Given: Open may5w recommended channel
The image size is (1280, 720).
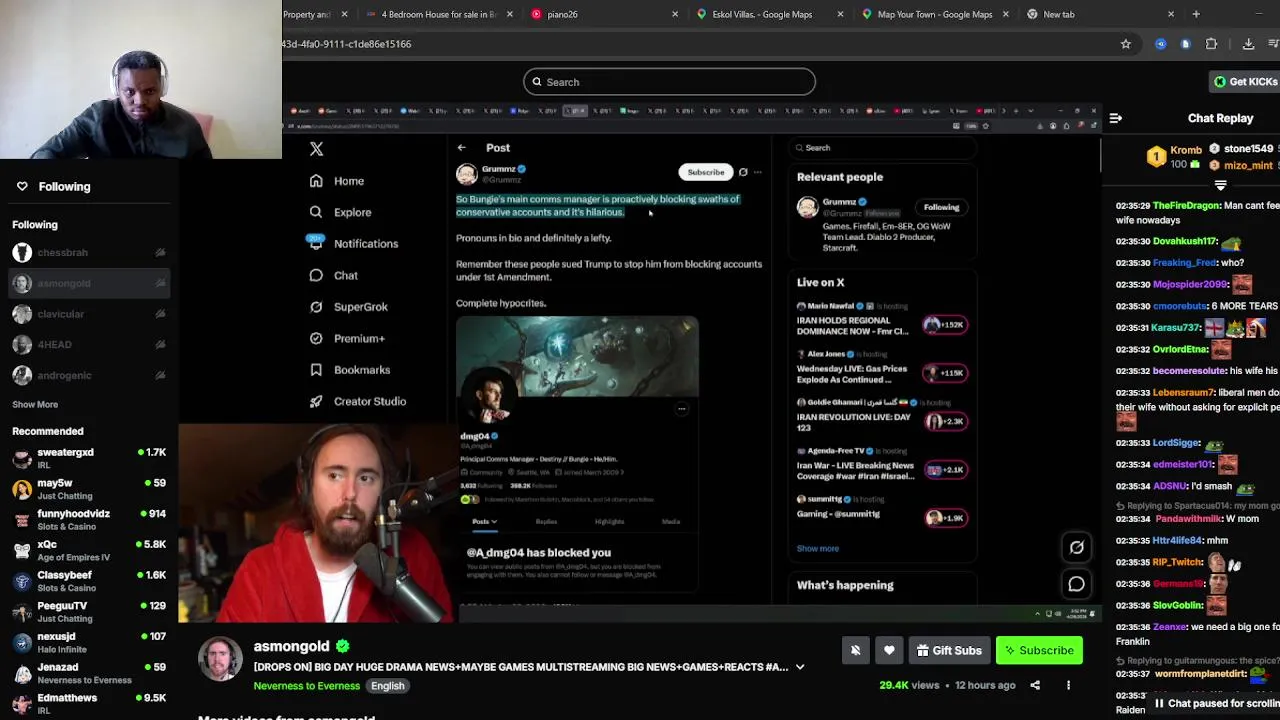Looking at the screenshot, I should coord(88,489).
